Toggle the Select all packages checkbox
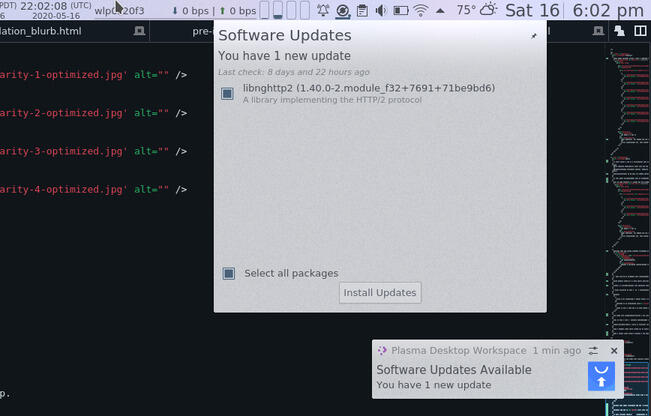Image resolution: width=651 pixels, height=416 pixels. click(228, 273)
